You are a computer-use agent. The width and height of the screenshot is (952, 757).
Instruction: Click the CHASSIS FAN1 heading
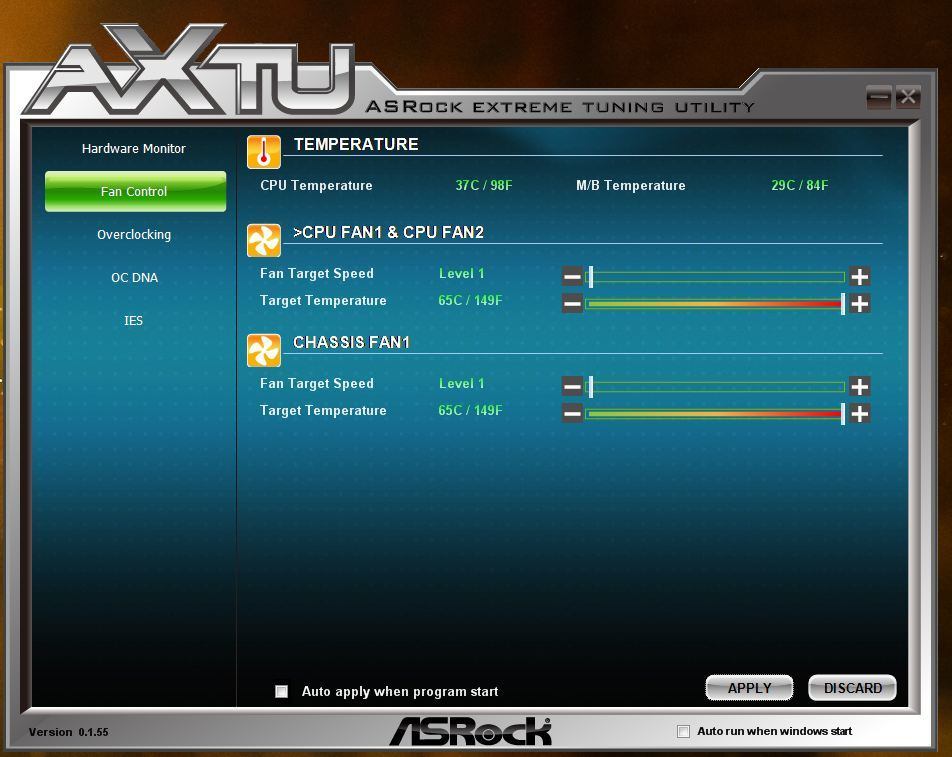coord(352,342)
